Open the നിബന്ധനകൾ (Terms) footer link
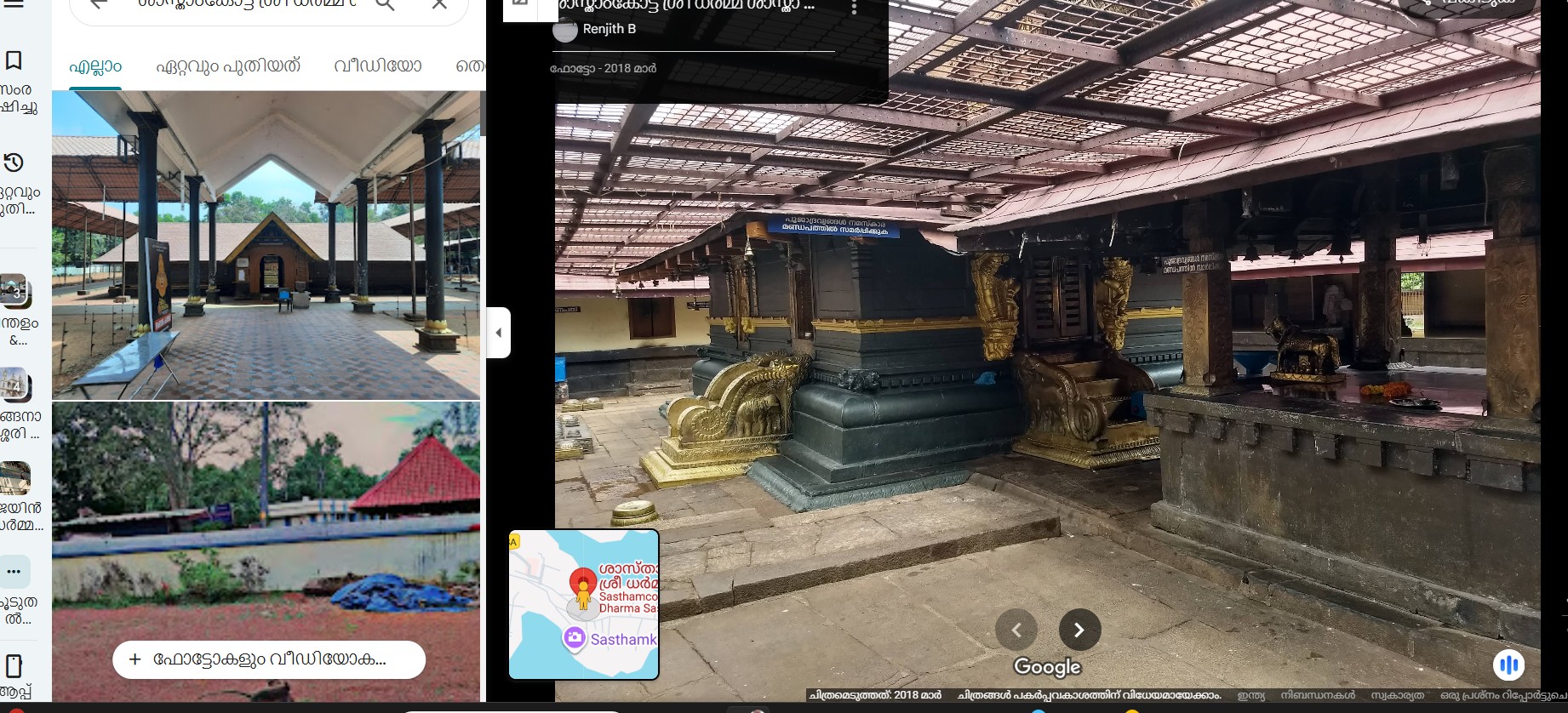1568x713 pixels. coord(1318,695)
